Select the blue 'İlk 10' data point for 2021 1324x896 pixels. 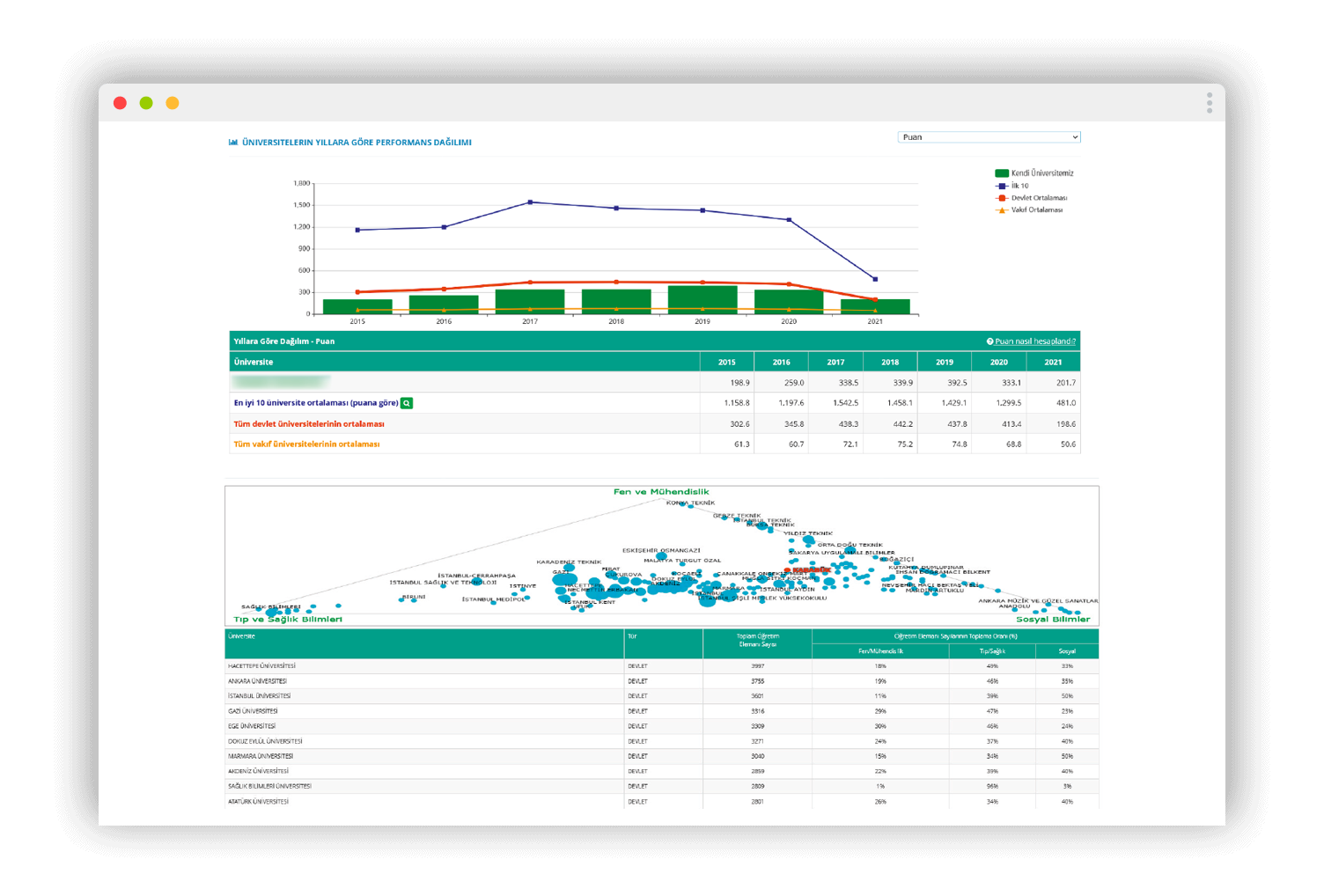(x=875, y=279)
